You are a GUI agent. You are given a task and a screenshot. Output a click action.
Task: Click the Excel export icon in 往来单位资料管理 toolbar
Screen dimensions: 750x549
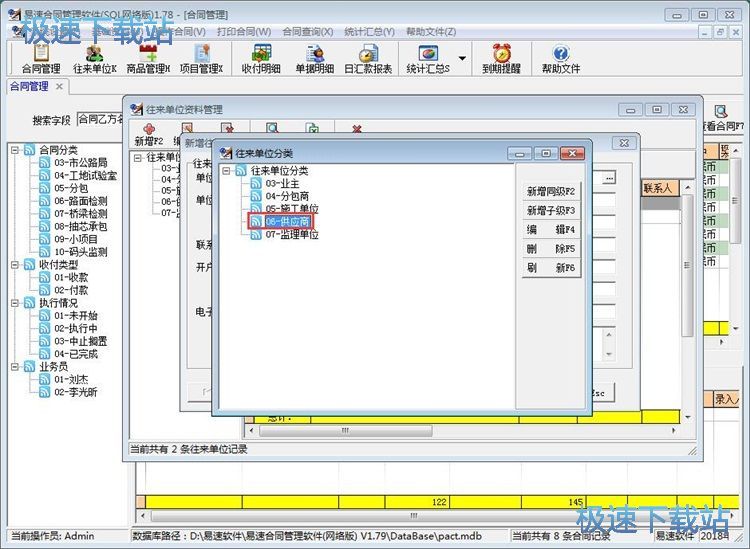point(312,128)
